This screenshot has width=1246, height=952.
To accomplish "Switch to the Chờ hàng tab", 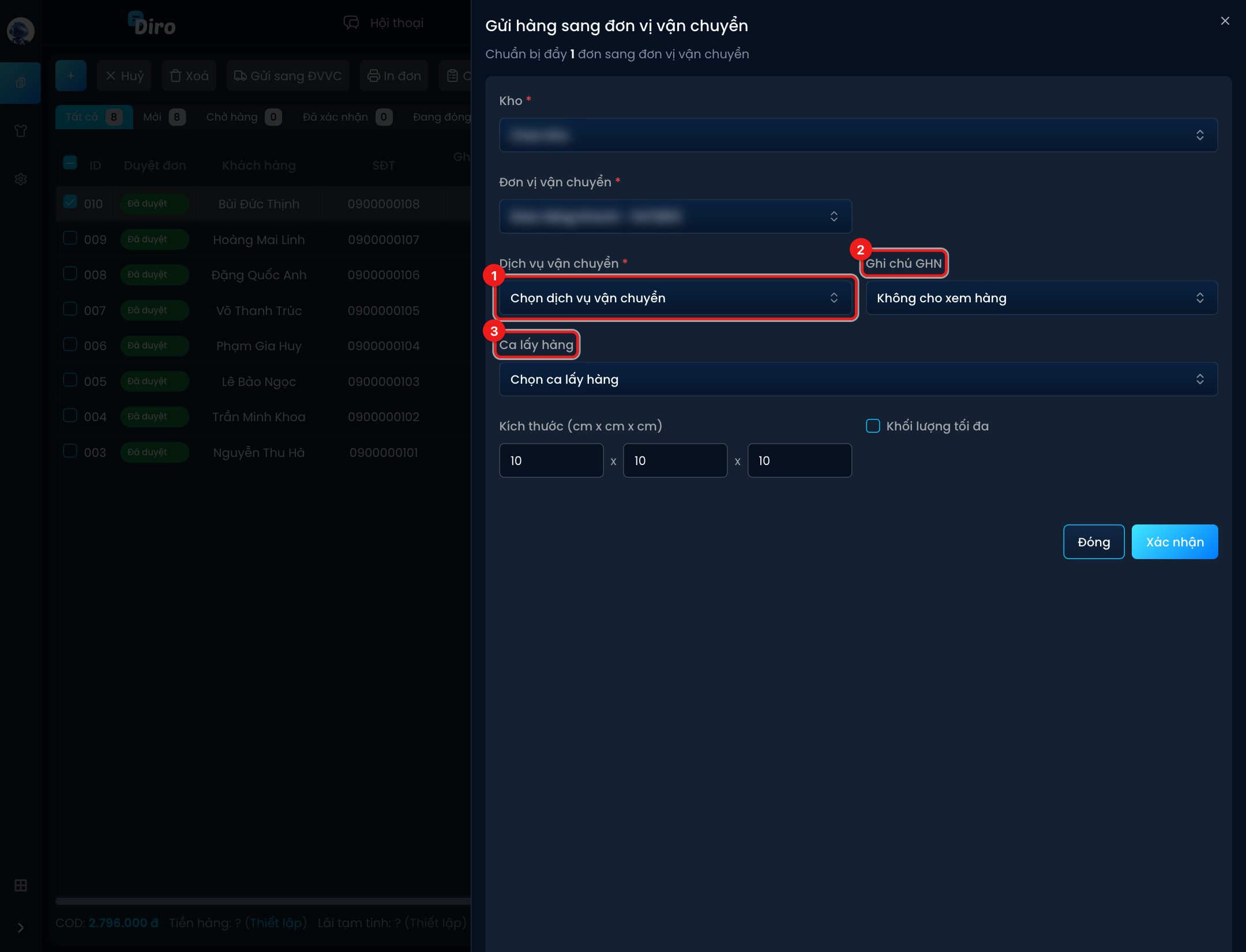I will (x=243, y=117).
